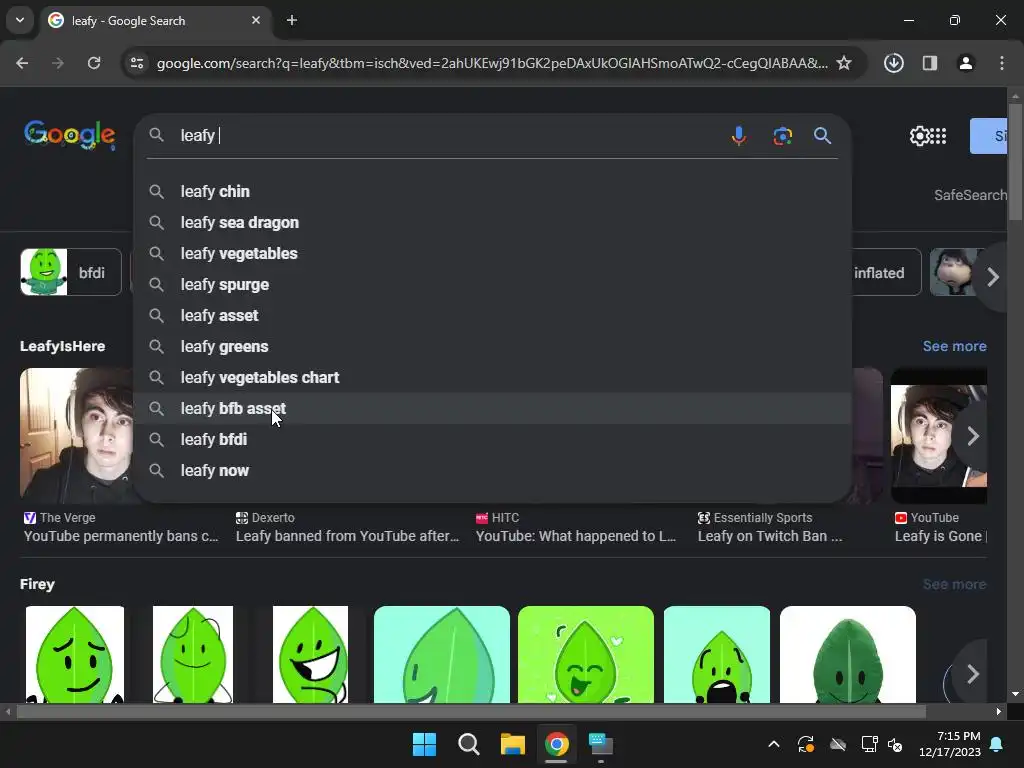The height and width of the screenshot is (768, 1024).
Task: Click the Google logo
Action: 70,135
